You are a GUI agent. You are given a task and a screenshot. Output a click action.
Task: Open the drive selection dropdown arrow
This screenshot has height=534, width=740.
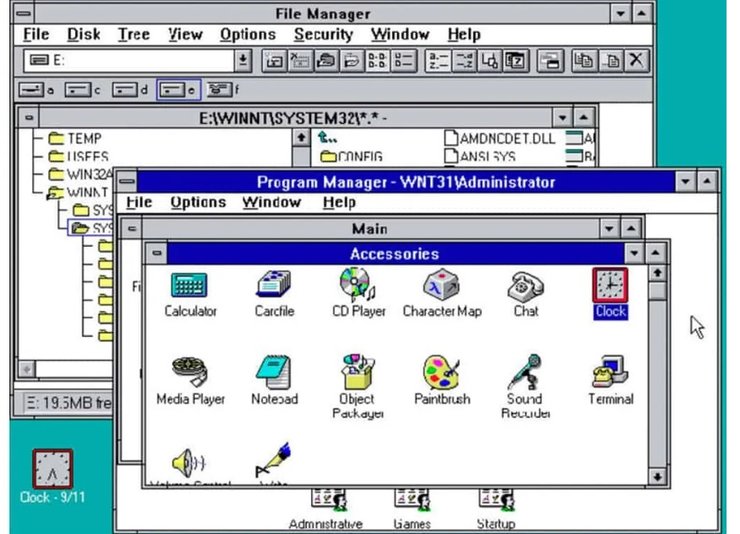pyautogui.click(x=243, y=60)
